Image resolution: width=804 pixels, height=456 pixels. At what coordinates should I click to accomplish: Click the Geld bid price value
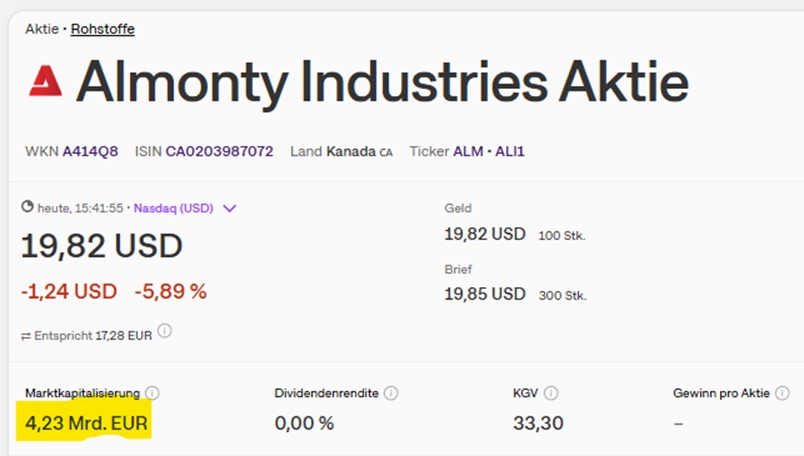[x=484, y=234]
